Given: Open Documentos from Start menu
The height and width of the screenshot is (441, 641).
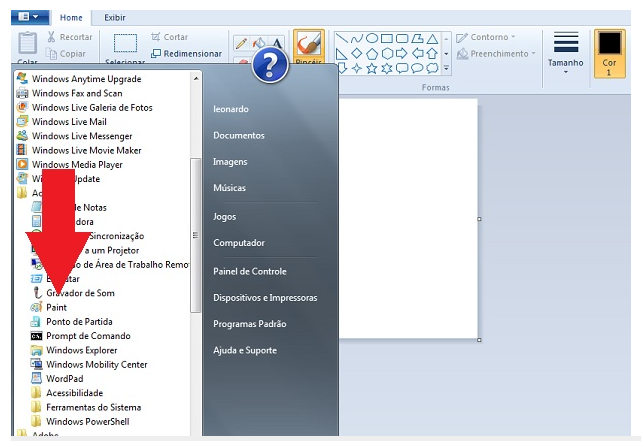Looking at the screenshot, I should [239, 135].
